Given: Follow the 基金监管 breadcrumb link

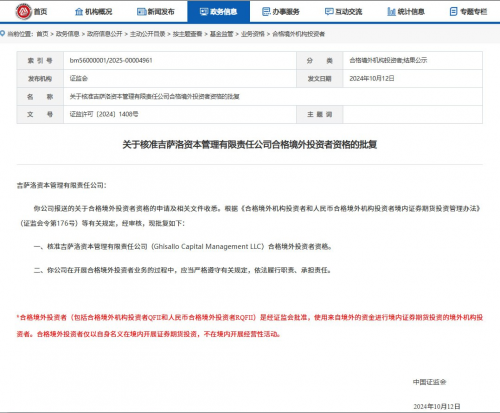Looking at the screenshot, I should click(221, 34).
